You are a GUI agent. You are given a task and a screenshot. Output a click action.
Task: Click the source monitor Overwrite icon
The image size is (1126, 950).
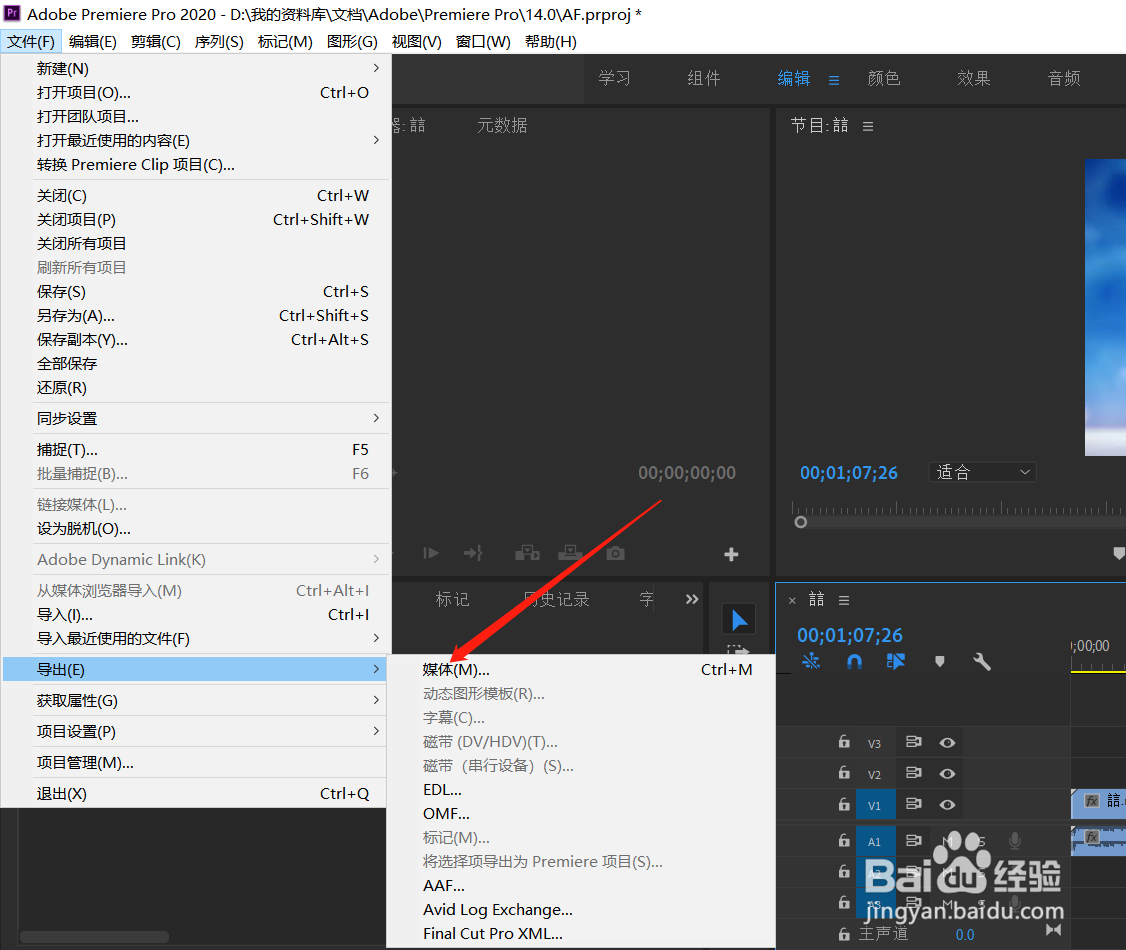[x=569, y=553]
